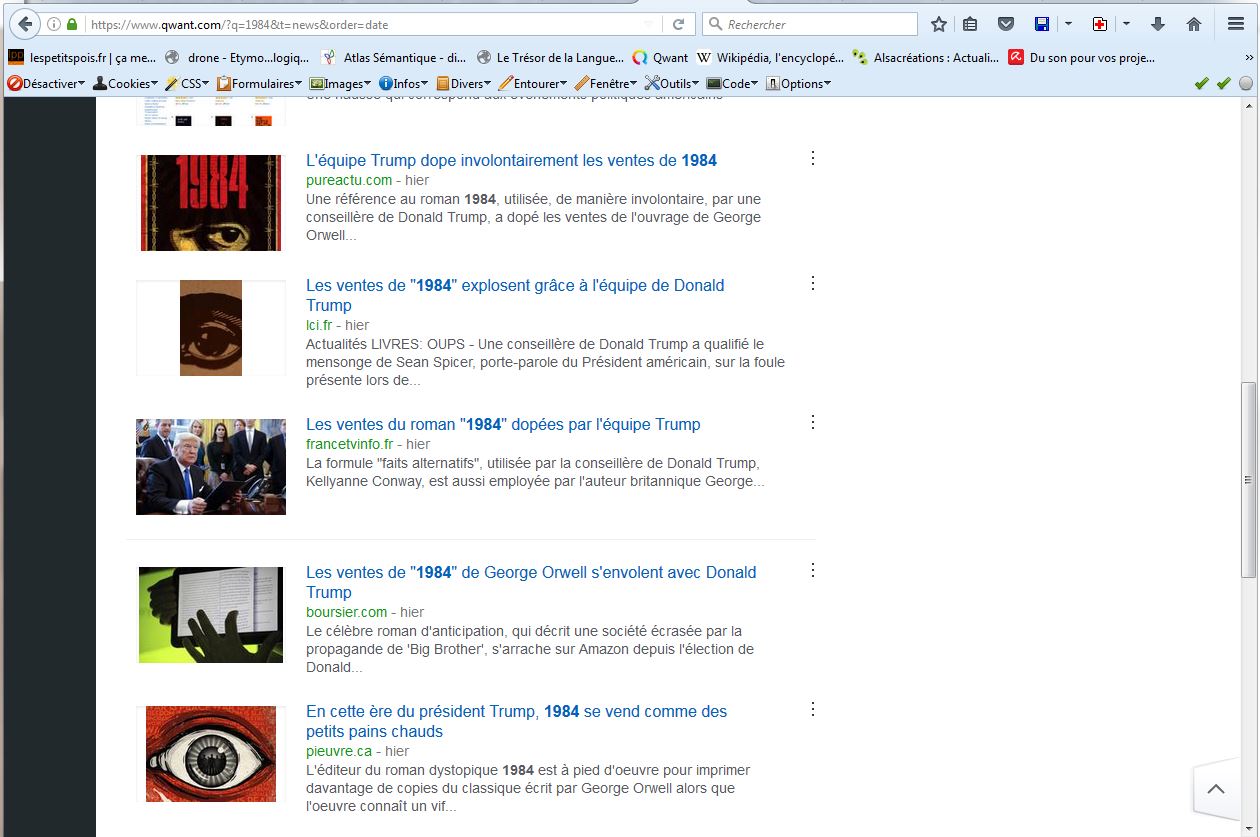Expand the Cookies dropdown in developer toolbar
This screenshot has height=837, width=1260.
[x=127, y=84]
